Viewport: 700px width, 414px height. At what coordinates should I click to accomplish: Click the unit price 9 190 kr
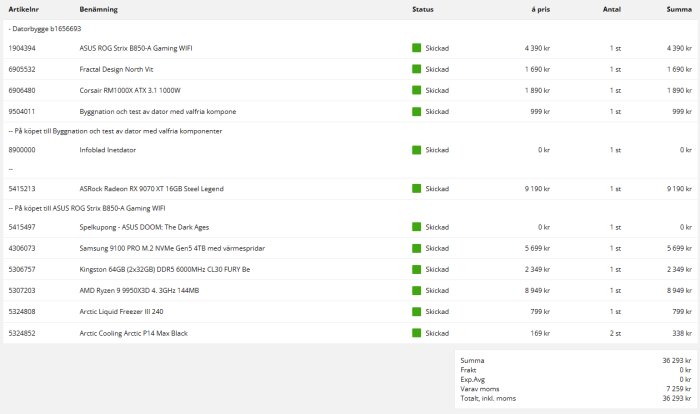pyautogui.click(x=538, y=188)
